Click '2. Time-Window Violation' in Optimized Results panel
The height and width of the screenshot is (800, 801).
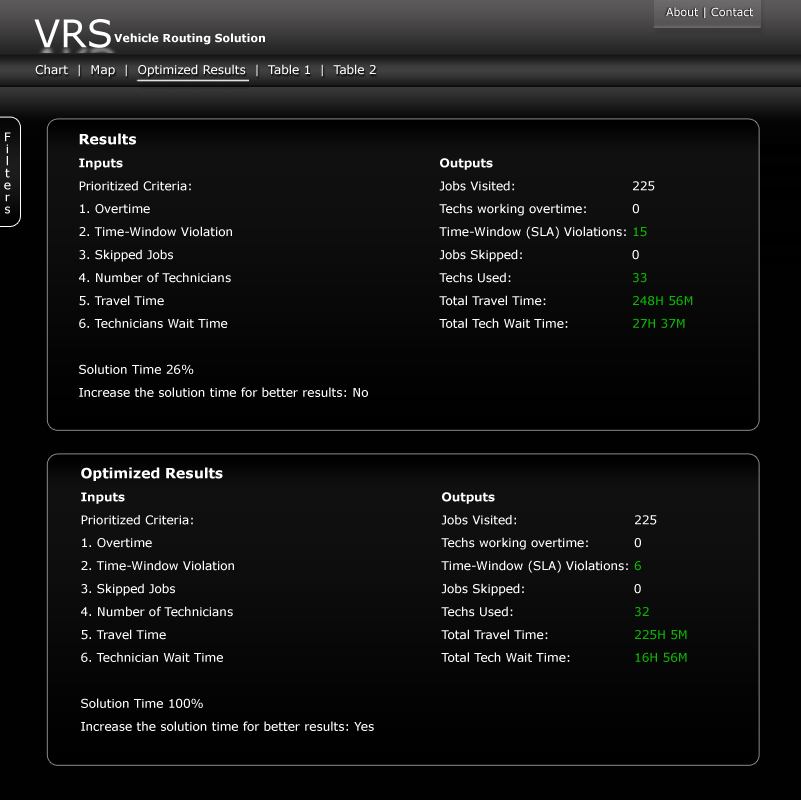[x=158, y=566]
